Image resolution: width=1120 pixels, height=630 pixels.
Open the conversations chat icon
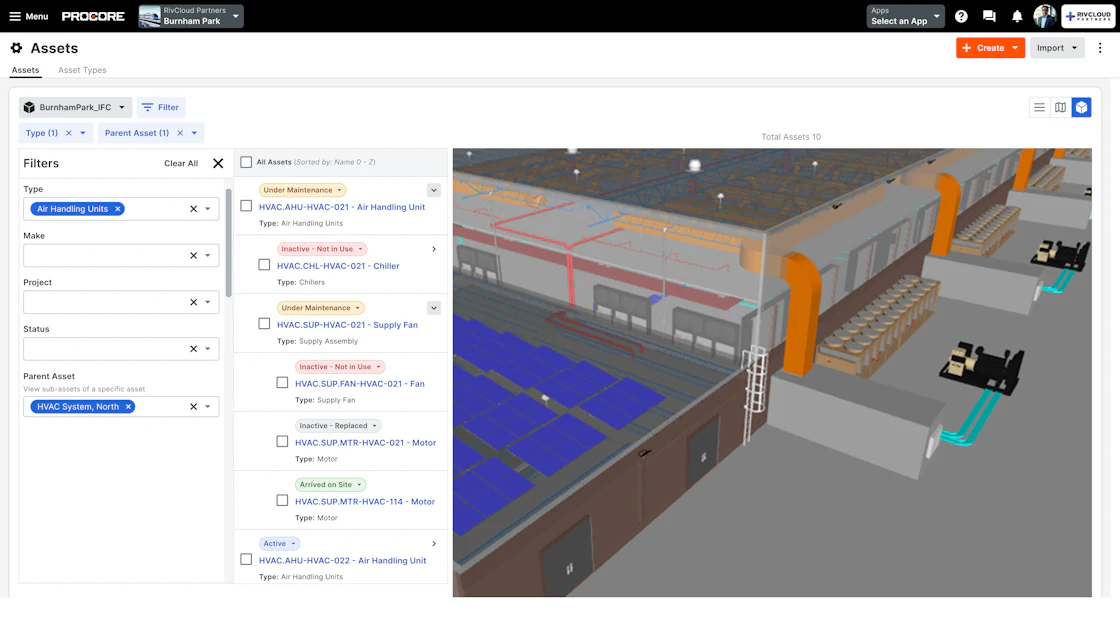[989, 16]
